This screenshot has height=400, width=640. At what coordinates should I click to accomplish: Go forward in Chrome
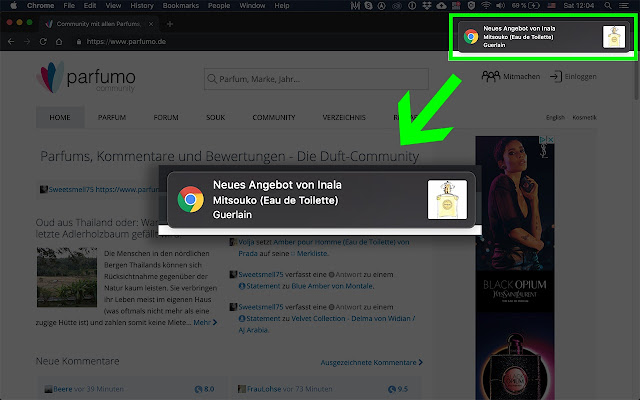pos(27,42)
